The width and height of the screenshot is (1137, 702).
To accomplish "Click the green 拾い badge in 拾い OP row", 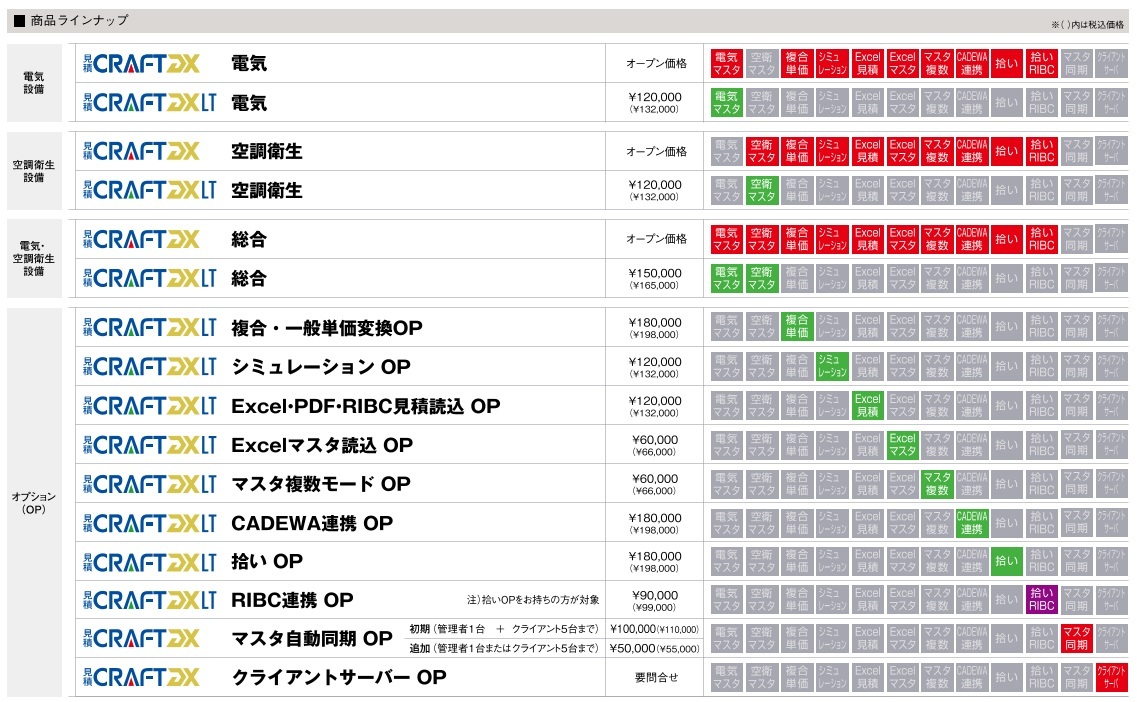I will [1006, 561].
